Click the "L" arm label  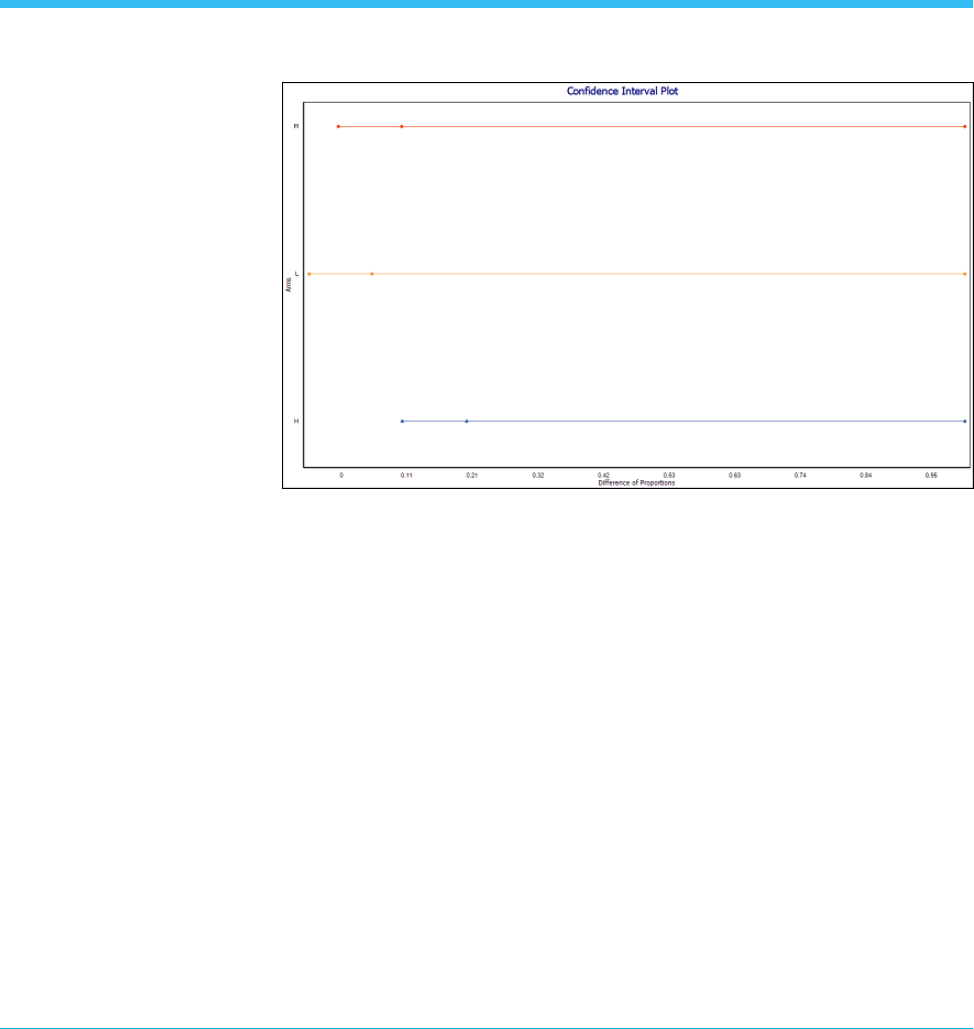(297, 274)
